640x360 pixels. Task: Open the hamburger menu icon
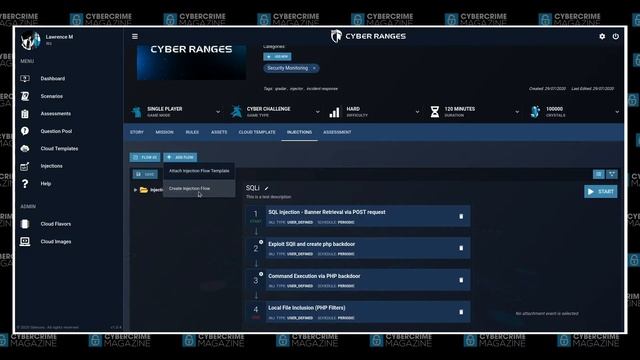[135, 36]
